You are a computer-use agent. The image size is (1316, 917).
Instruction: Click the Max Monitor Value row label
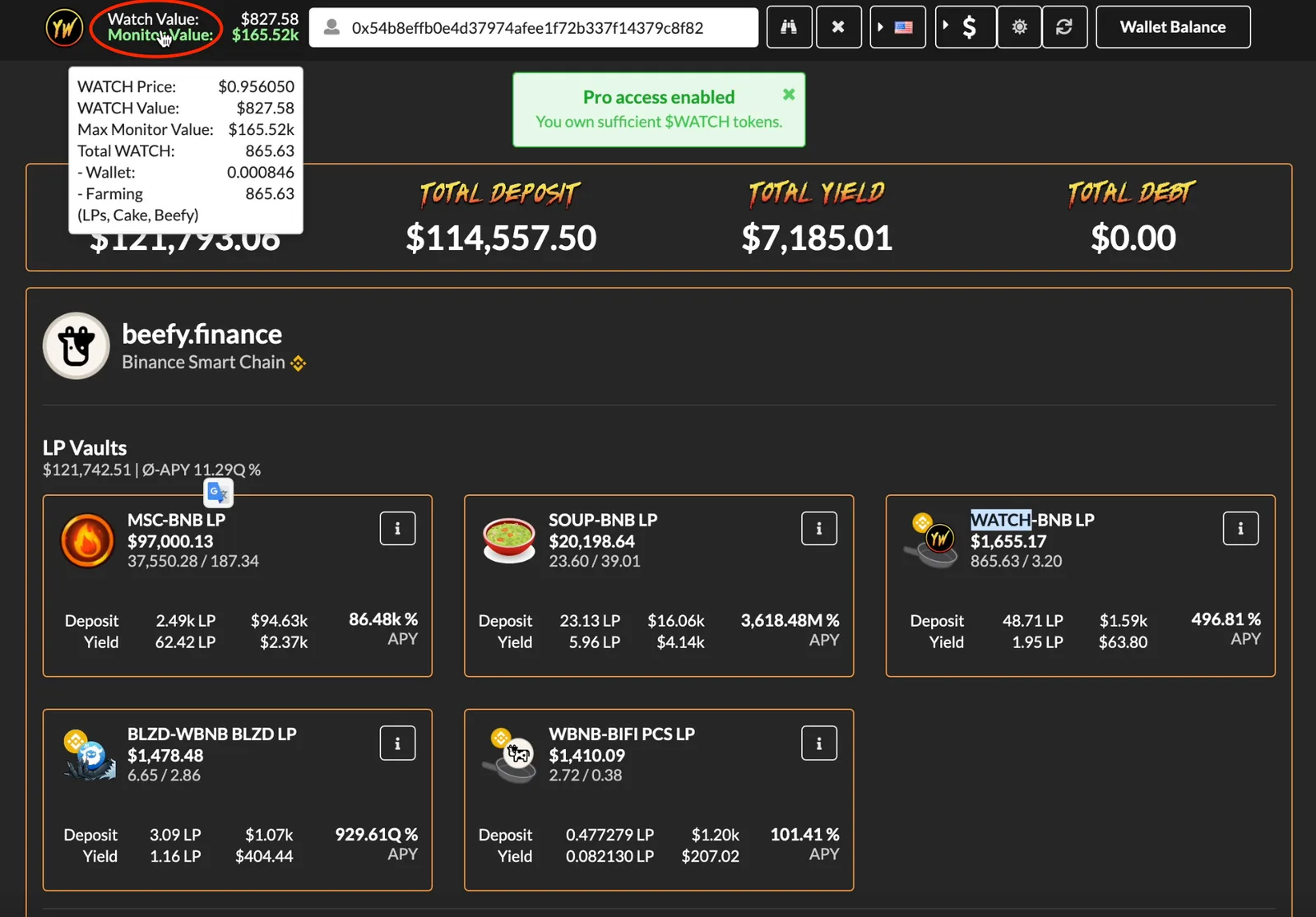pyautogui.click(x=146, y=129)
